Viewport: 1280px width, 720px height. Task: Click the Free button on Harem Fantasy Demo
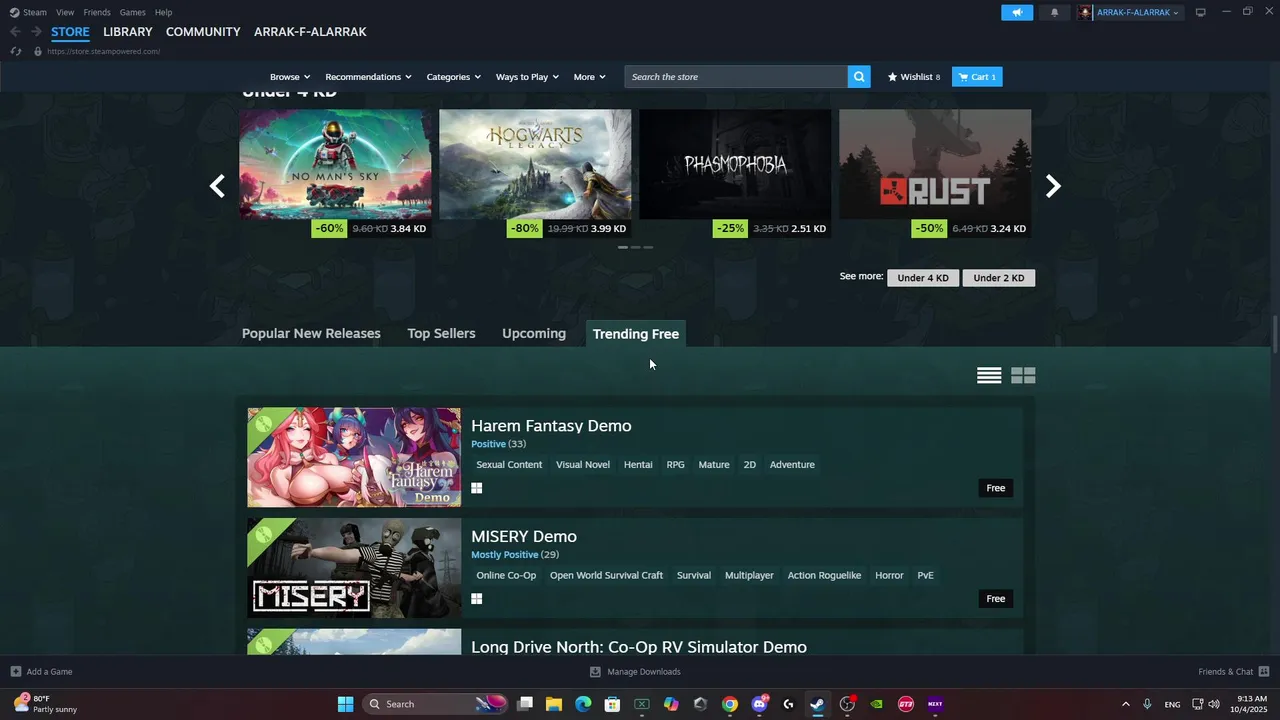(996, 488)
